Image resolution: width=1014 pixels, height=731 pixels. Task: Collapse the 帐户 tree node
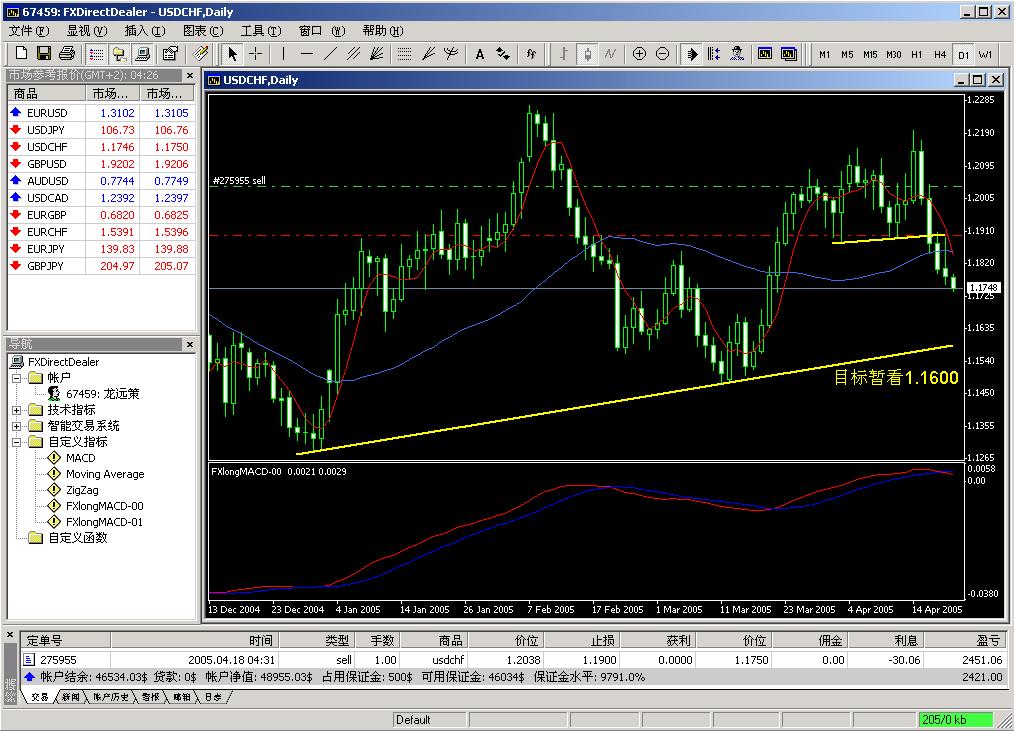[17, 378]
